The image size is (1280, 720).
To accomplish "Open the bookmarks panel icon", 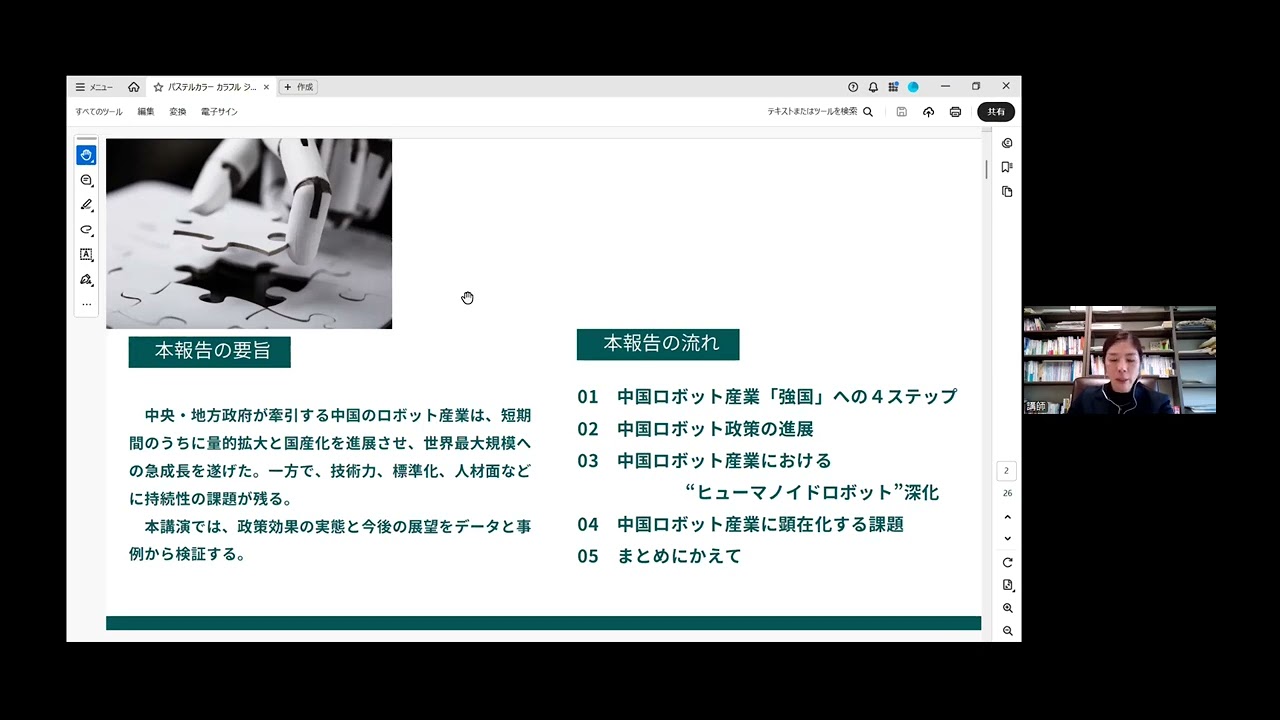I will [x=1007, y=167].
